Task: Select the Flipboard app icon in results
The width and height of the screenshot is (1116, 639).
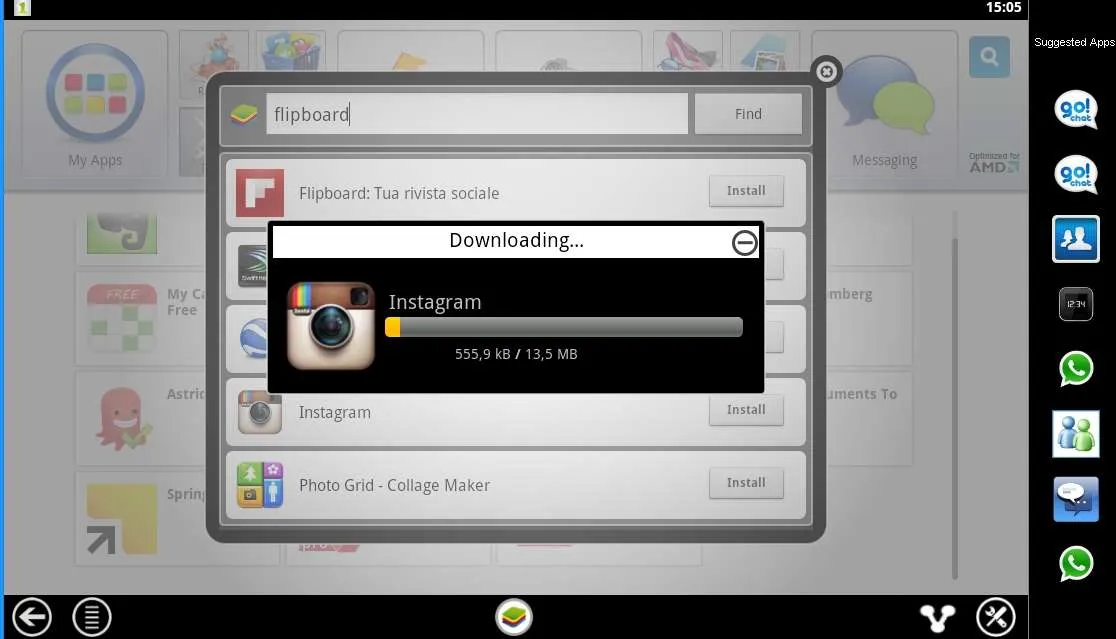Action: point(260,193)
